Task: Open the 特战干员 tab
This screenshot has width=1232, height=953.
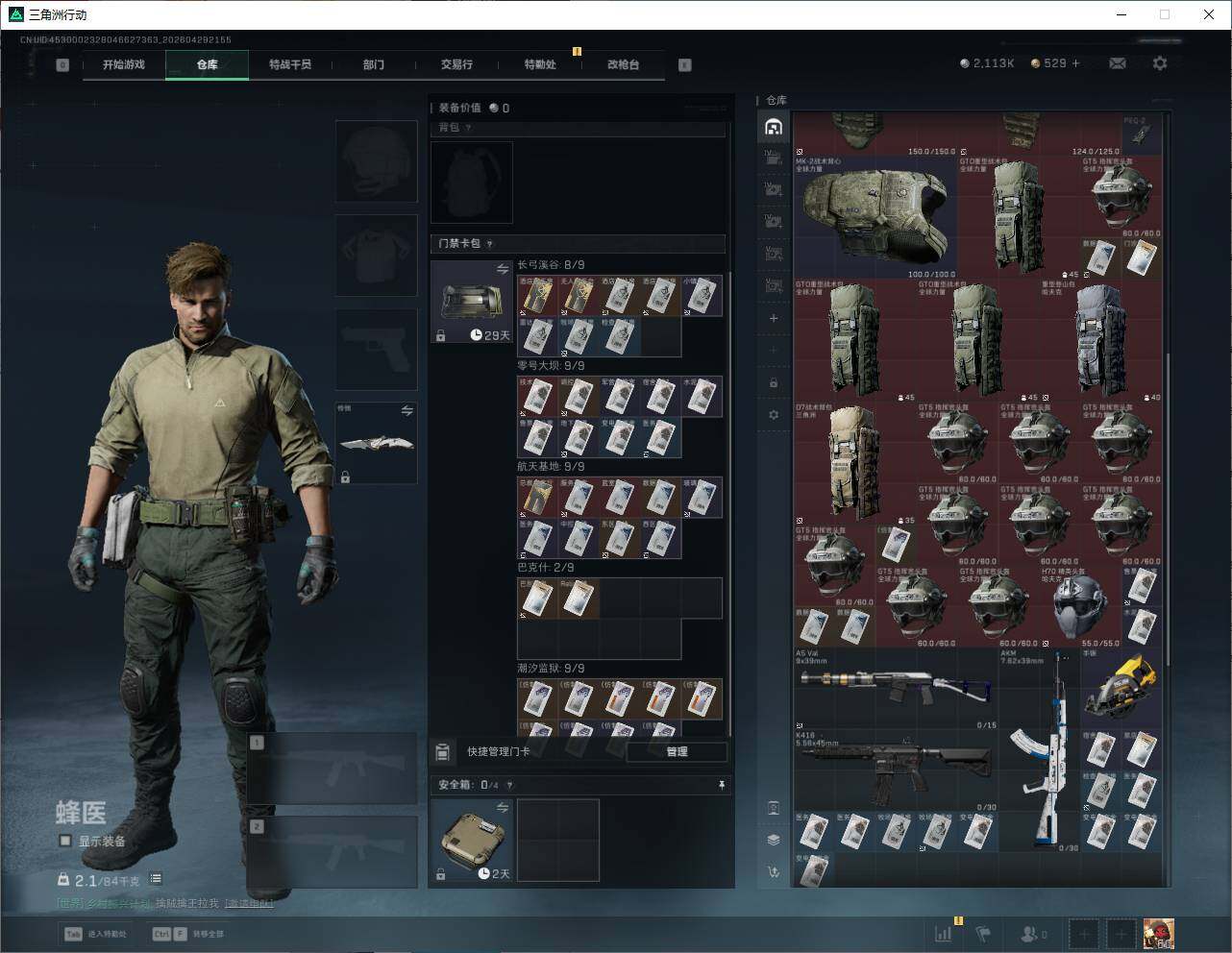Action: (x=290, y=65)
